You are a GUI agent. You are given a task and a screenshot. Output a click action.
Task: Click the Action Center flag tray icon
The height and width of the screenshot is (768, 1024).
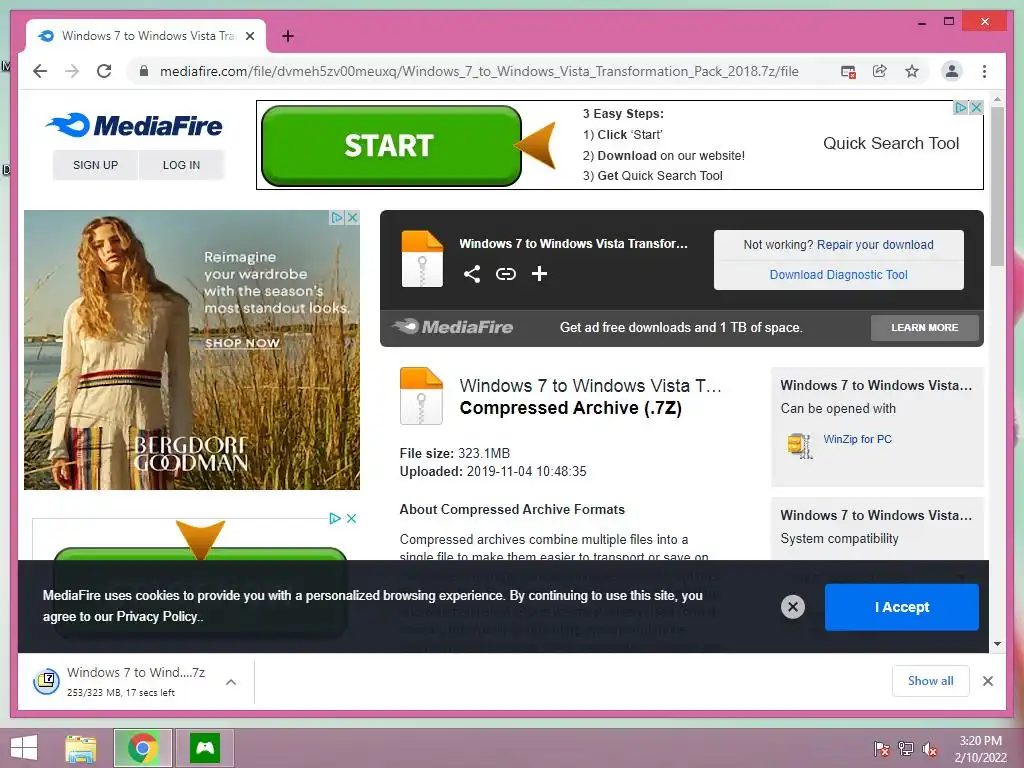click(x=882, y=748)
